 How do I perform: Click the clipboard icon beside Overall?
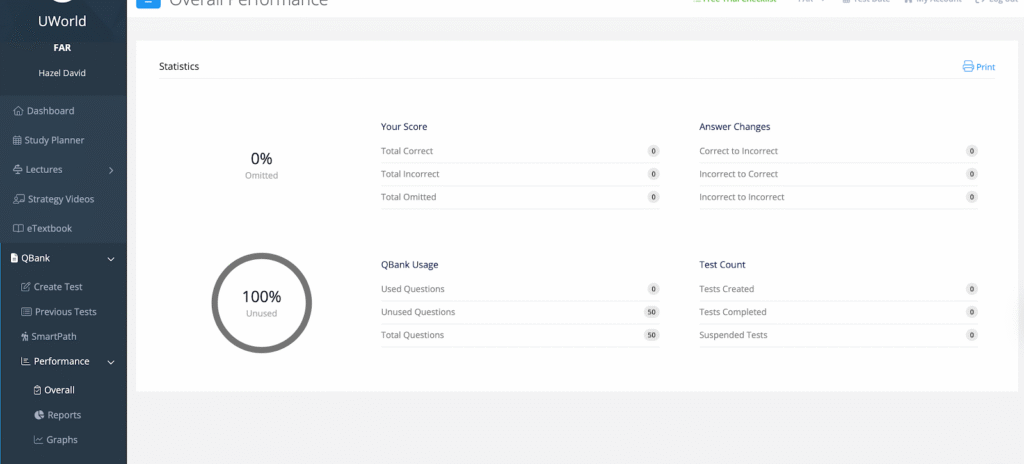pos(37,390)
